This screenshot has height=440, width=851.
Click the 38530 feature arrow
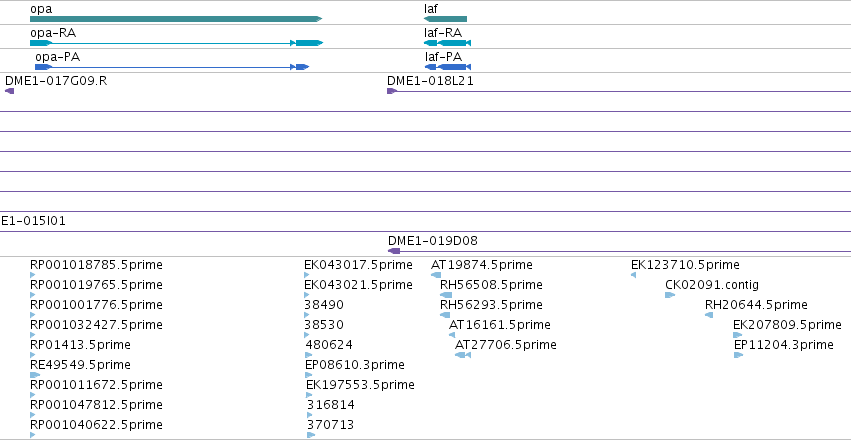pos(307,335)
